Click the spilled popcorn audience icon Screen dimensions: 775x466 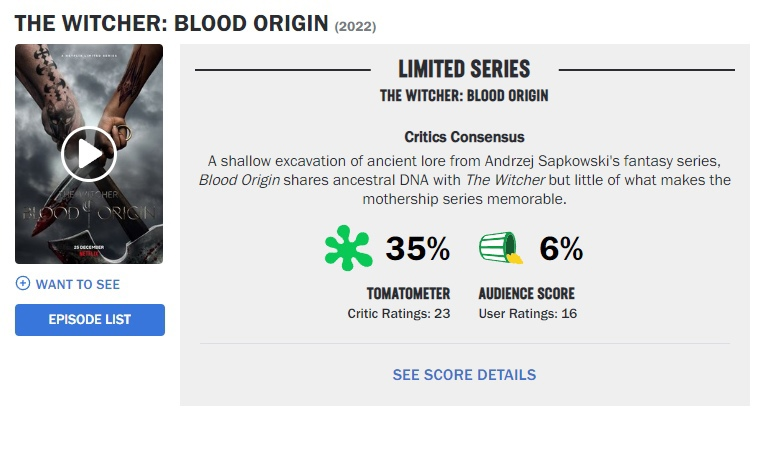[501, 248]
